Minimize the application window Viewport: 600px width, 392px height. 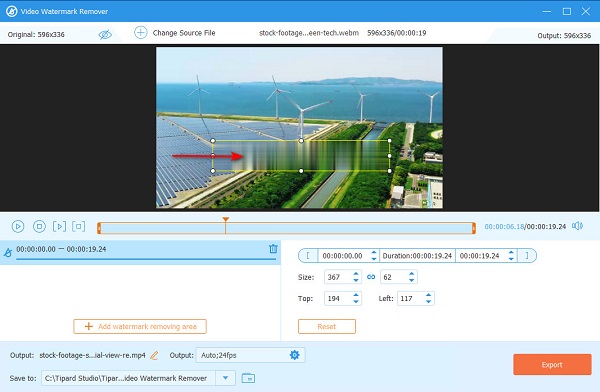click(547, 11)
